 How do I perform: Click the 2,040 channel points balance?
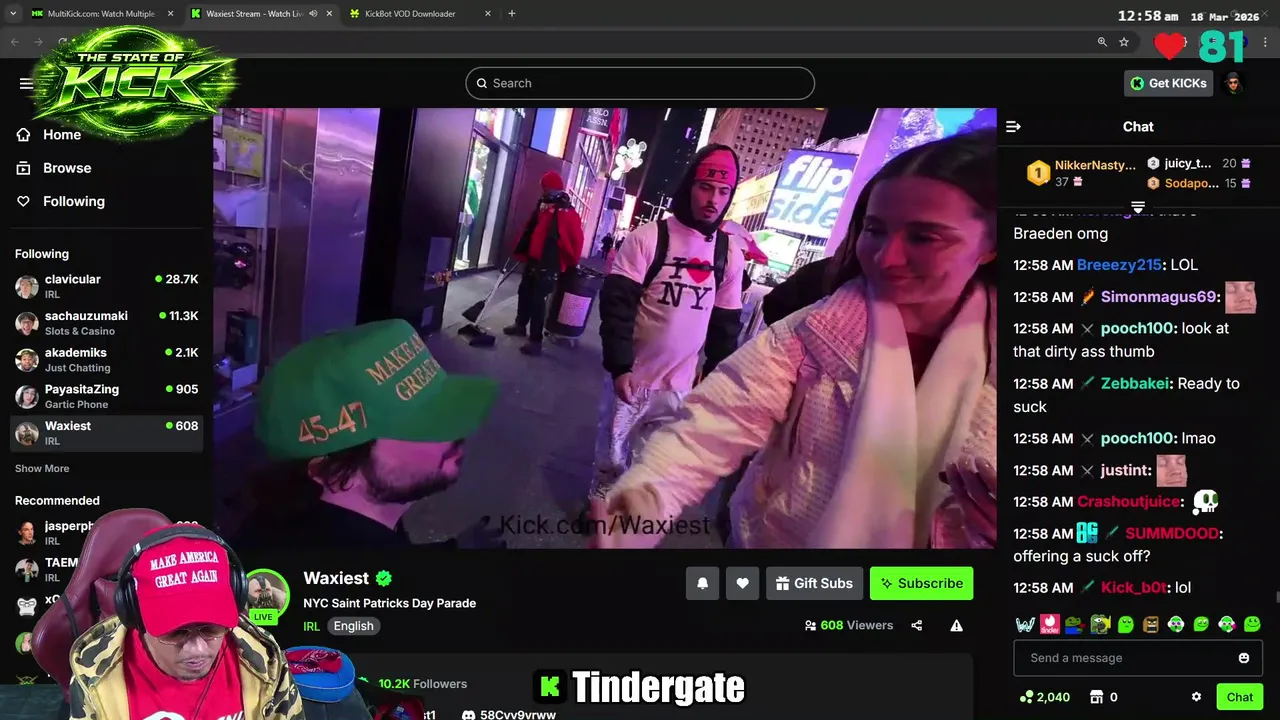[1044, 697]
